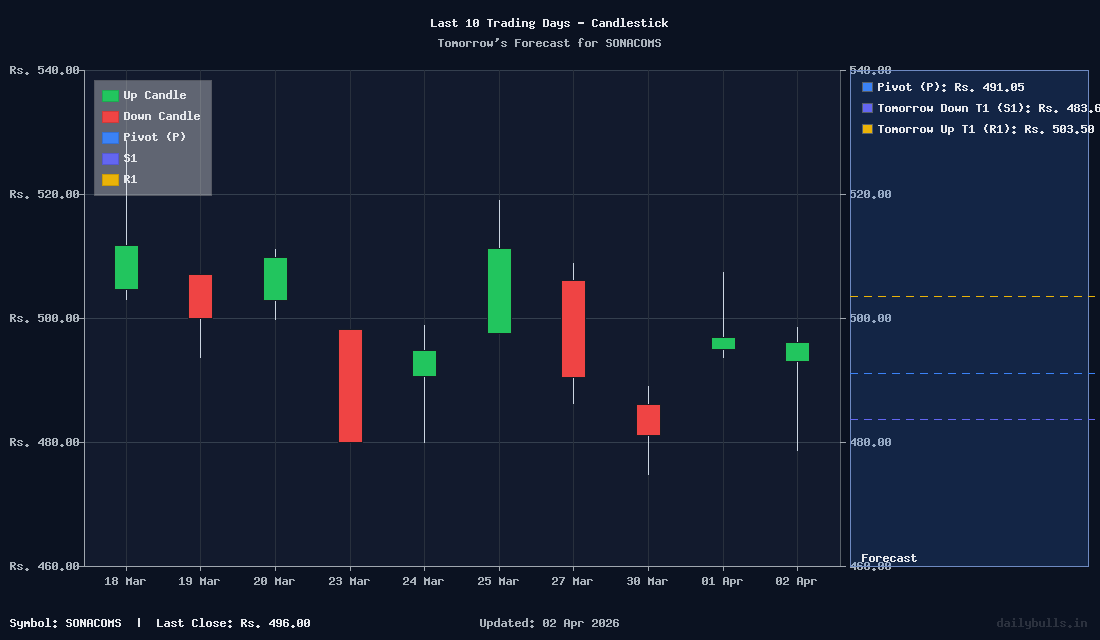Collapse the chart legend box
Image resolution: width=1100 pixels, height=640 pixels.
152,137
